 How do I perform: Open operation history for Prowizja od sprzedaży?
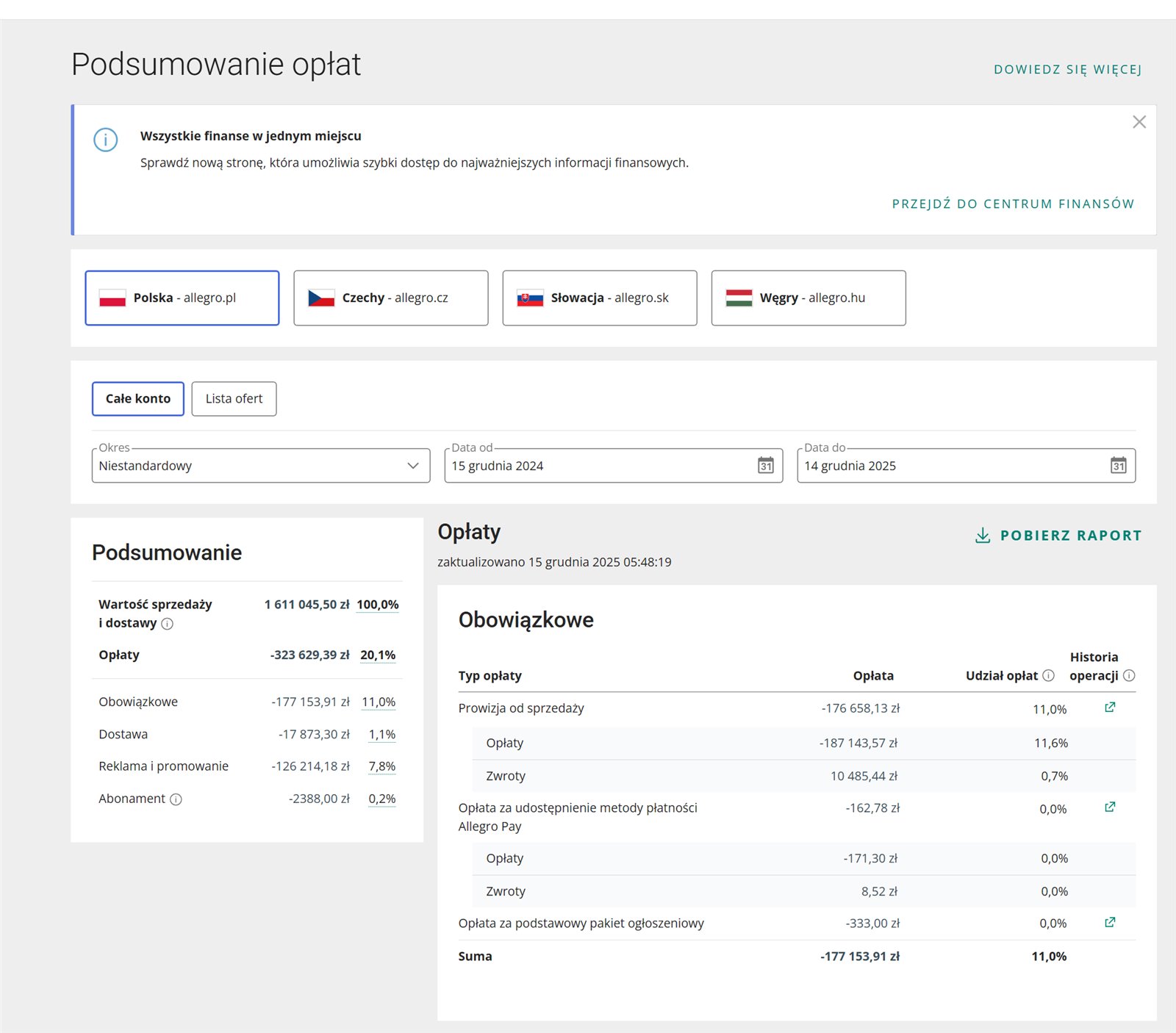click(1110, 708)
